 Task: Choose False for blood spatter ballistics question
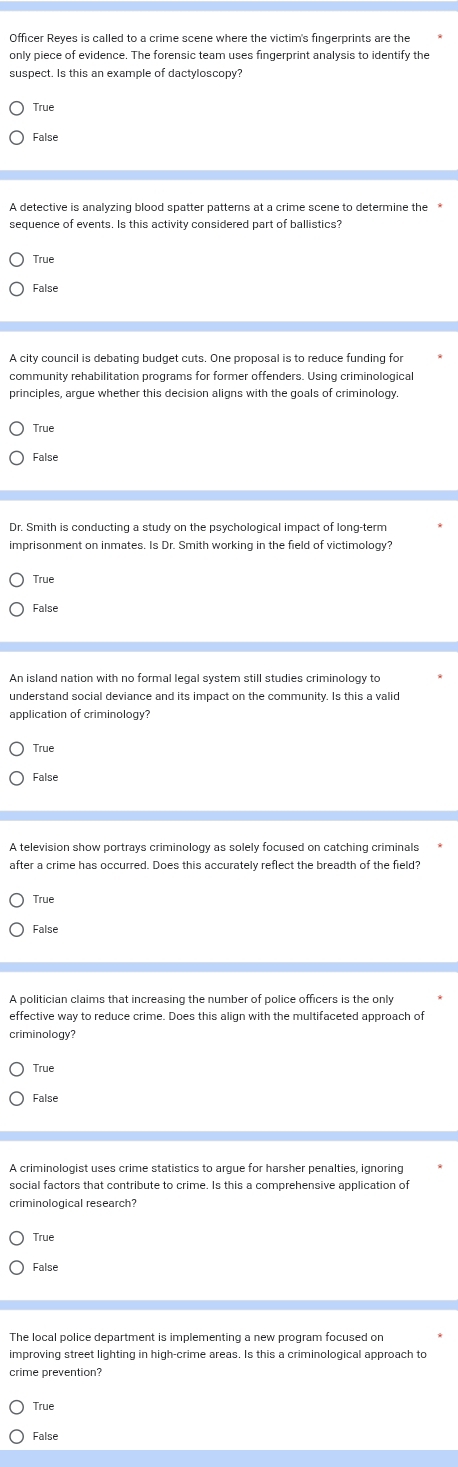tap(16, 288)
